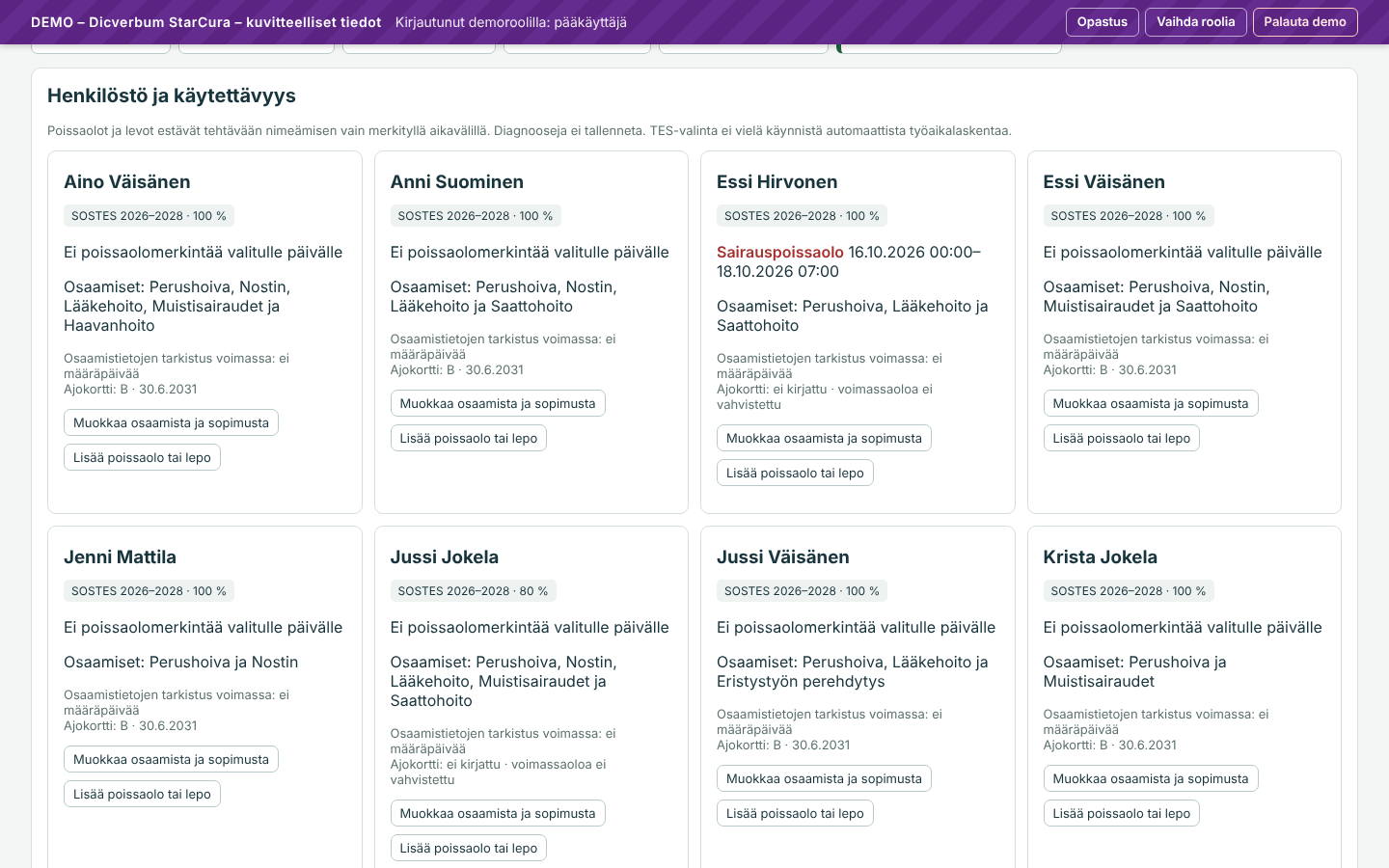Edit skills and contract for Essi Hirvonen

pos(824,438)
